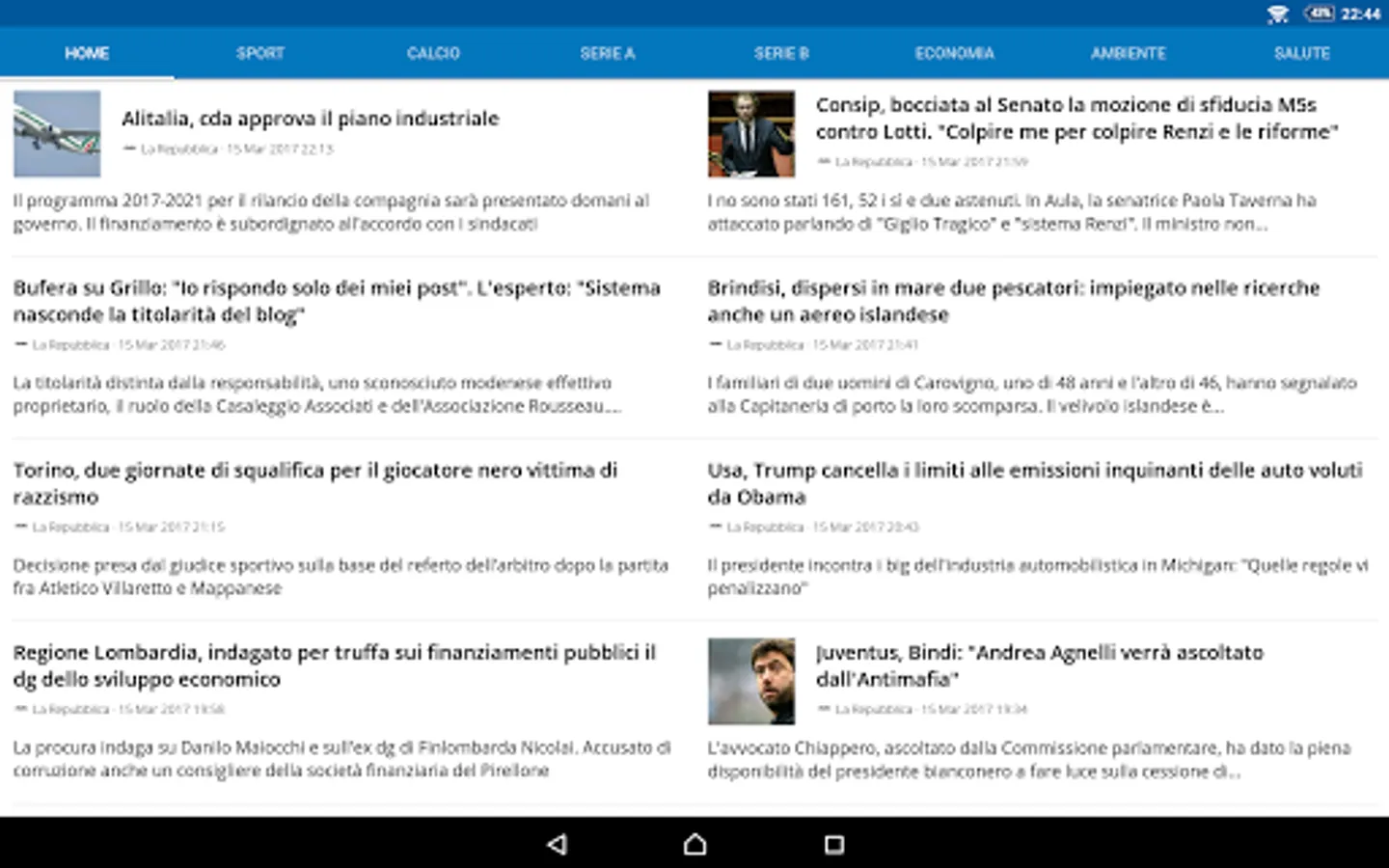Tap the Android back navigation icon
This screenshot has height=868, width=1389.
[557, 845]
